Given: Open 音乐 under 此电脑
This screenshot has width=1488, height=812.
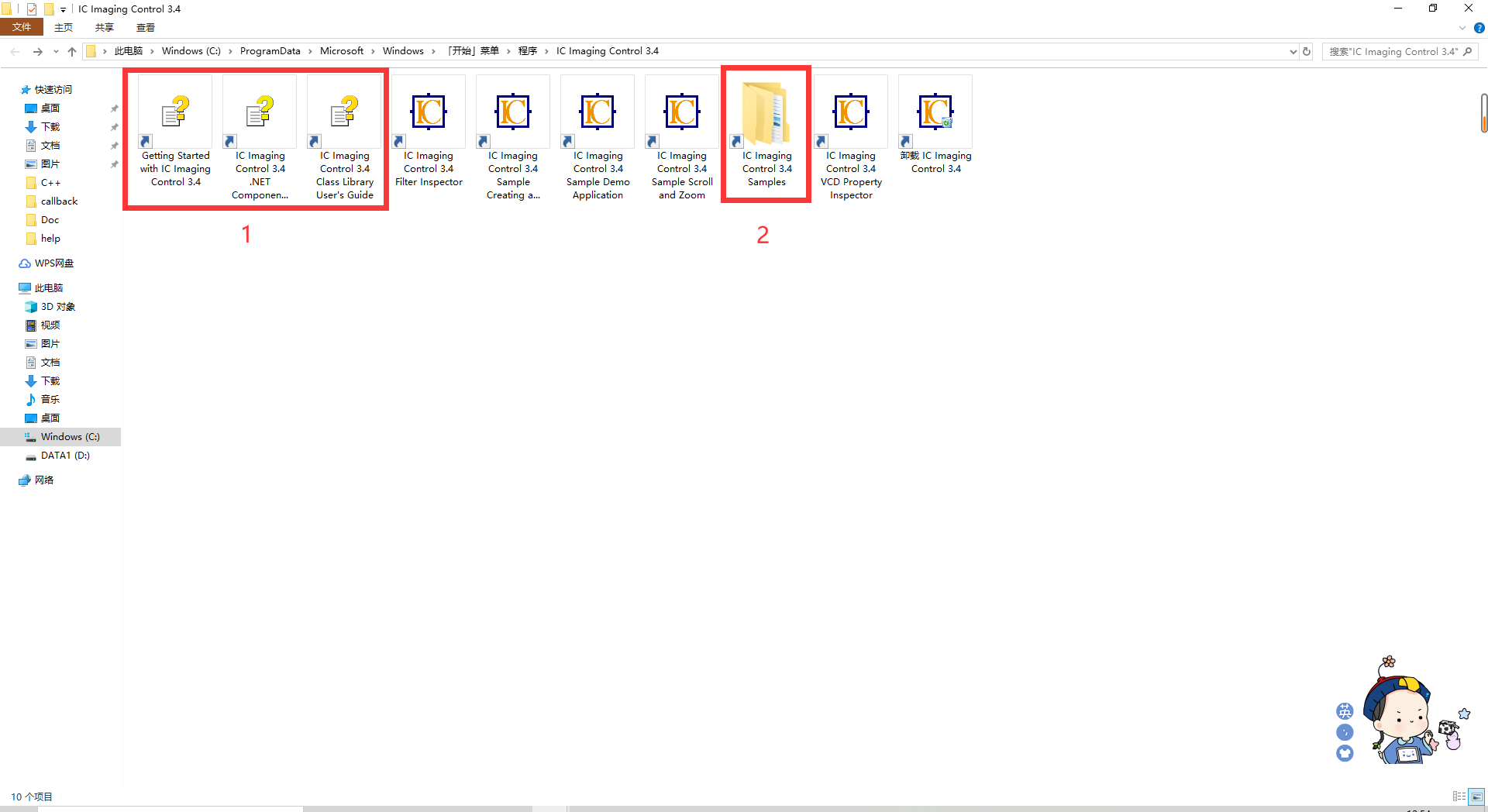Looking at the screenshot, I should [x=50, y=400].
